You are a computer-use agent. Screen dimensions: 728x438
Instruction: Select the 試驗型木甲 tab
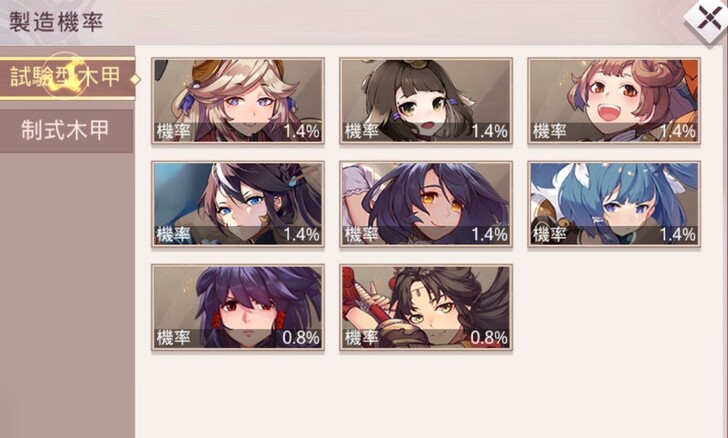click(67, 78)
